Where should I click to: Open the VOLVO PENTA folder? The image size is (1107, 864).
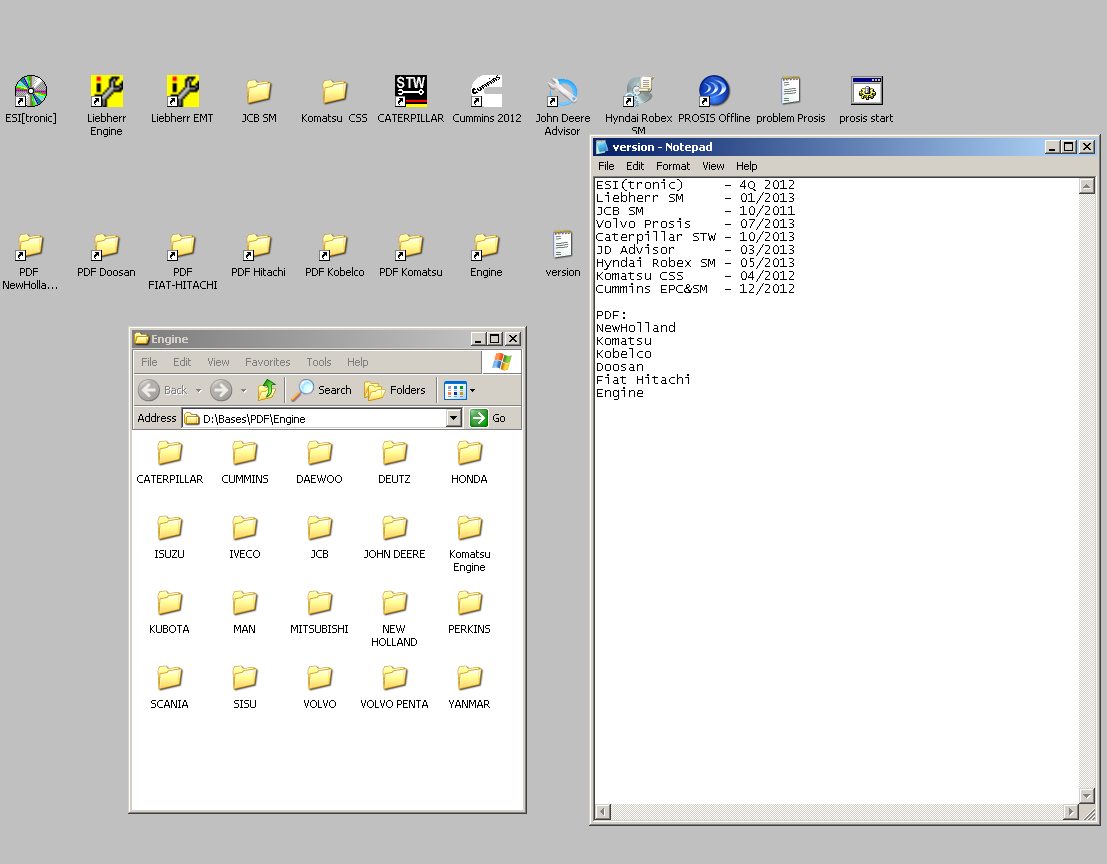click(394, 680)
